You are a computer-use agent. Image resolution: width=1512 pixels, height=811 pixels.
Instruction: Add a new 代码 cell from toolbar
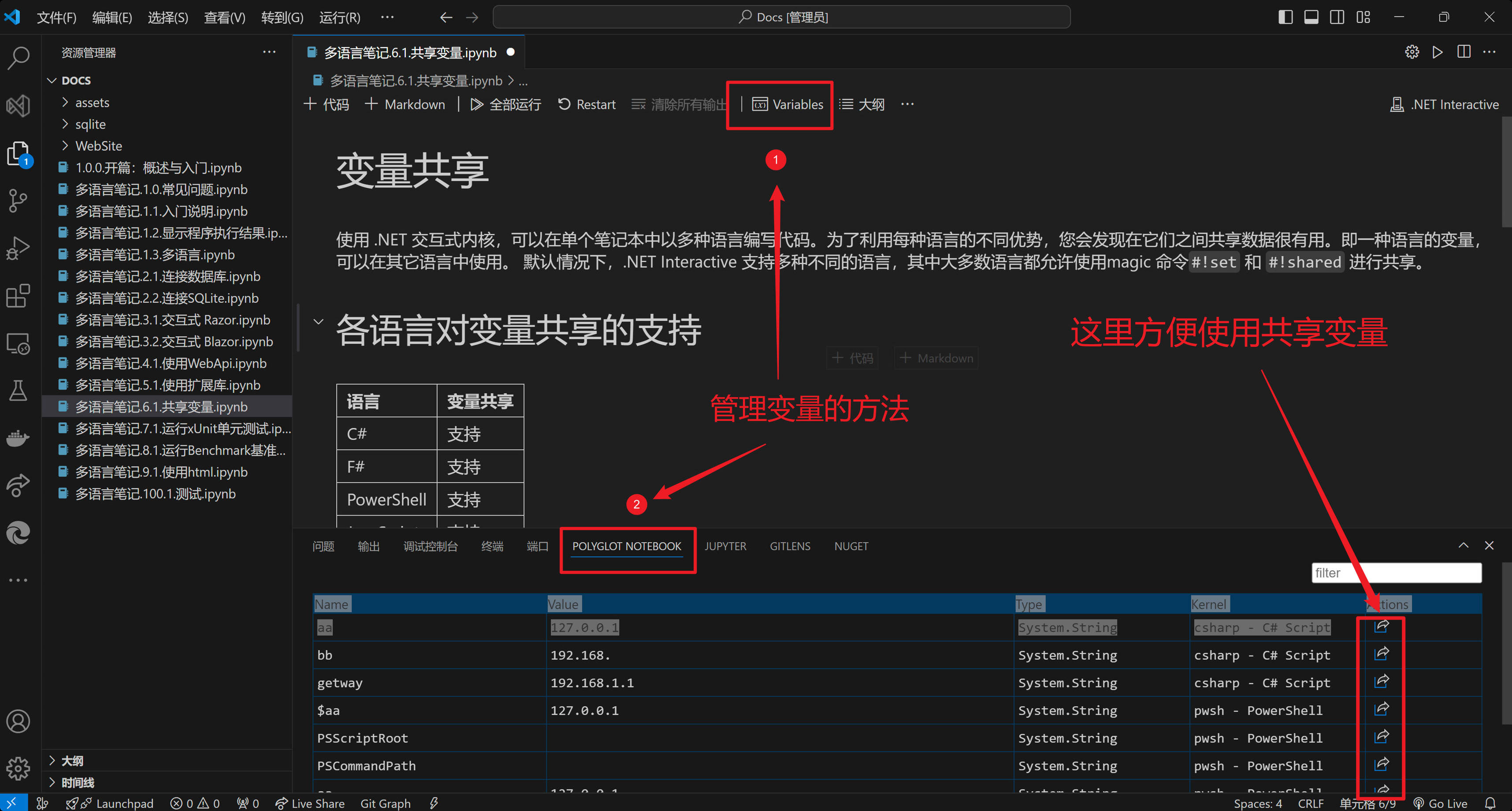coord(327,104)
